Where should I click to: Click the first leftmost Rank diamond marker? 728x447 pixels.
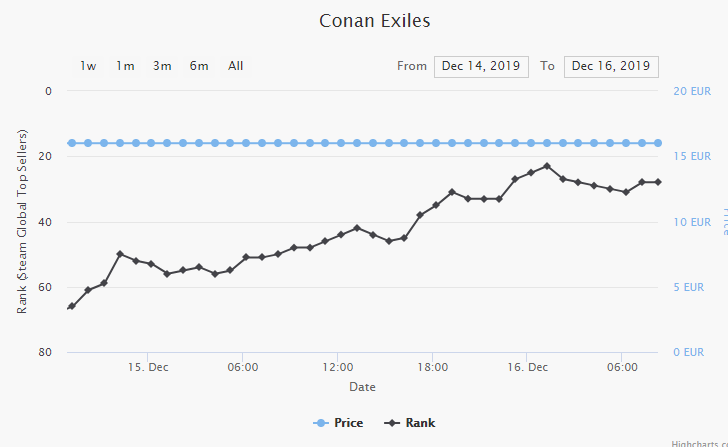71,306
